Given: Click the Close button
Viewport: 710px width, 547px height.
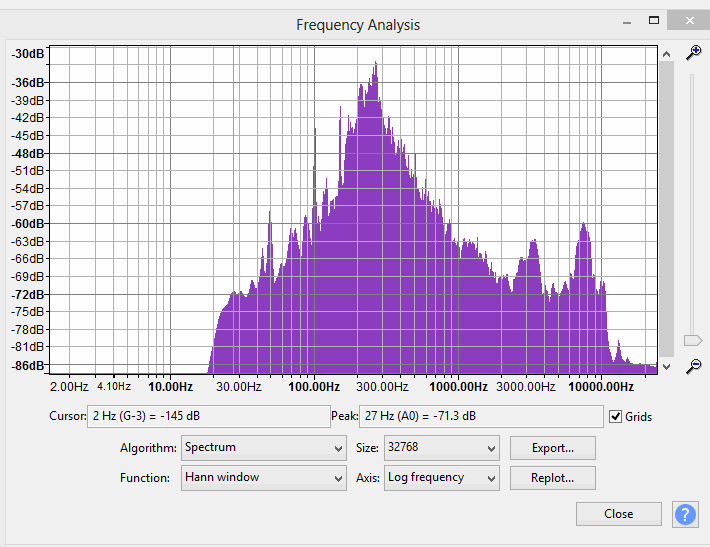Looking at the screenshot, I should coord(619,514).
